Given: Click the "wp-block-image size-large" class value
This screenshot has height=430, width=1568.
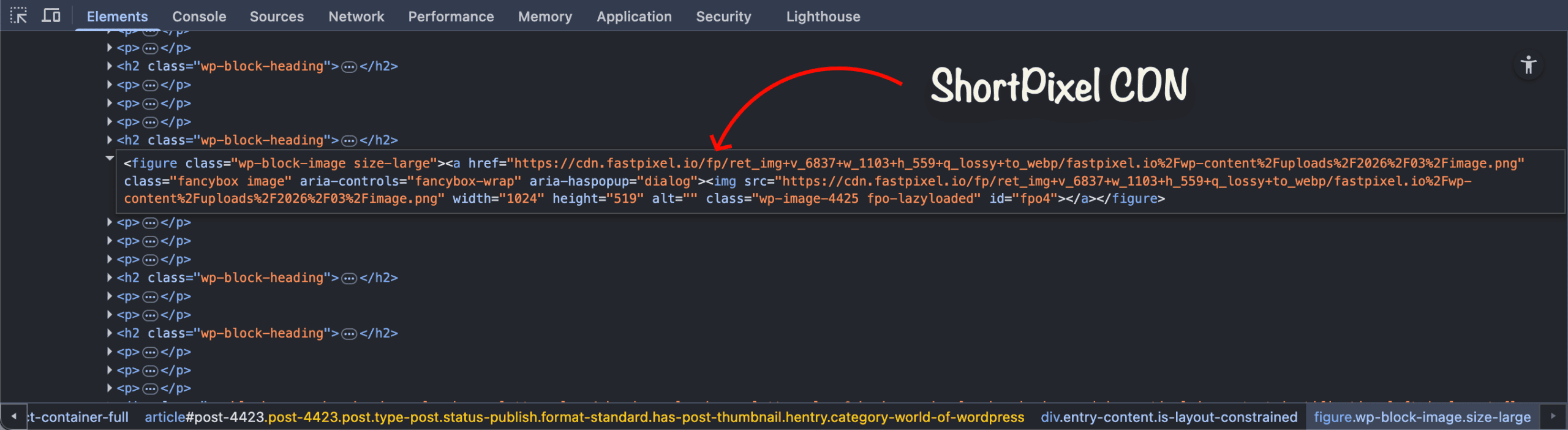Looking at the screenshot, I should pos(334,164).
